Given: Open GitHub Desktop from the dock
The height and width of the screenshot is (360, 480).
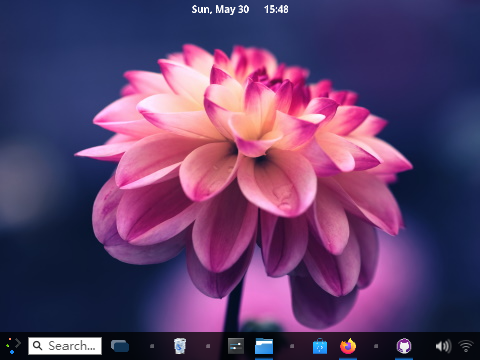Looking at the screenshot, I should (x=404, y=346).
